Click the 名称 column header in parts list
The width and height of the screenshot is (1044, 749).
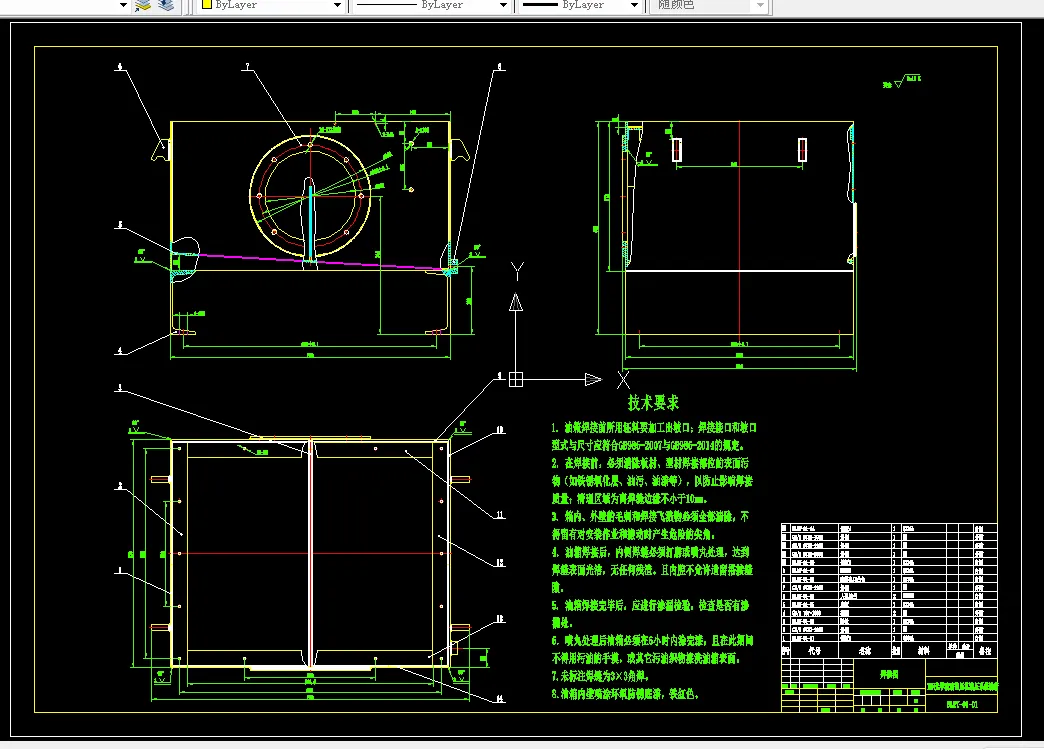[865, 650]
